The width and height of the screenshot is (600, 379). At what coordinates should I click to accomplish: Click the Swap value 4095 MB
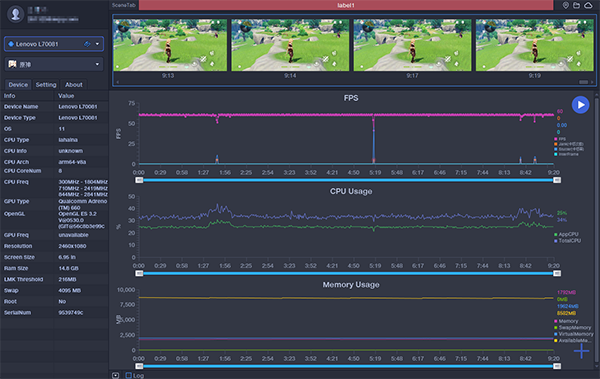point(70,291)
